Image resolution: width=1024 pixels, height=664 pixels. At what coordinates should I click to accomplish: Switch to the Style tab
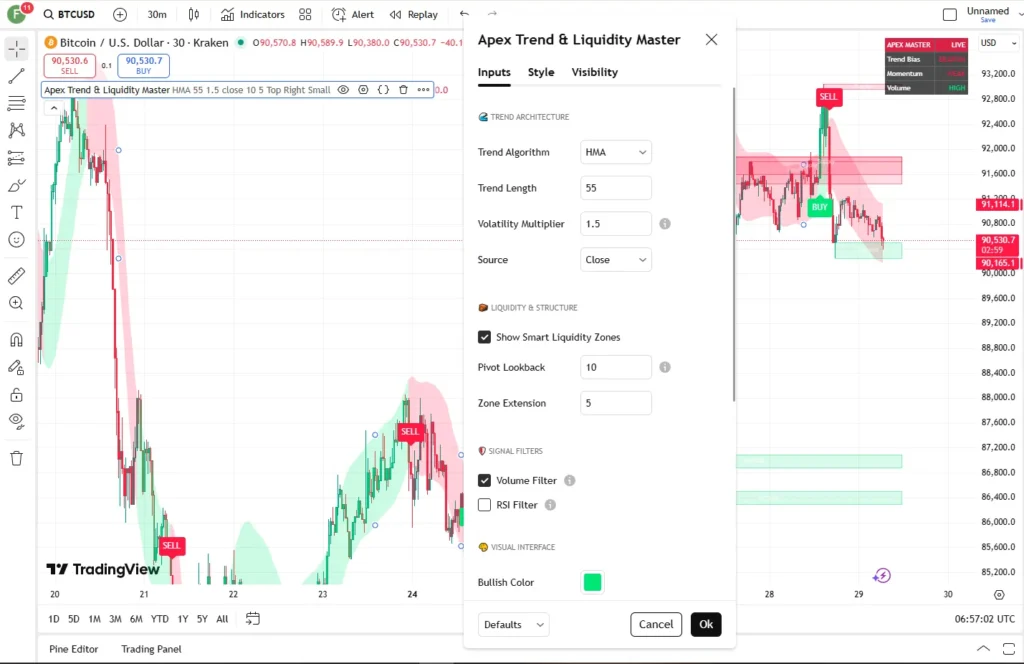coord(541,72)
